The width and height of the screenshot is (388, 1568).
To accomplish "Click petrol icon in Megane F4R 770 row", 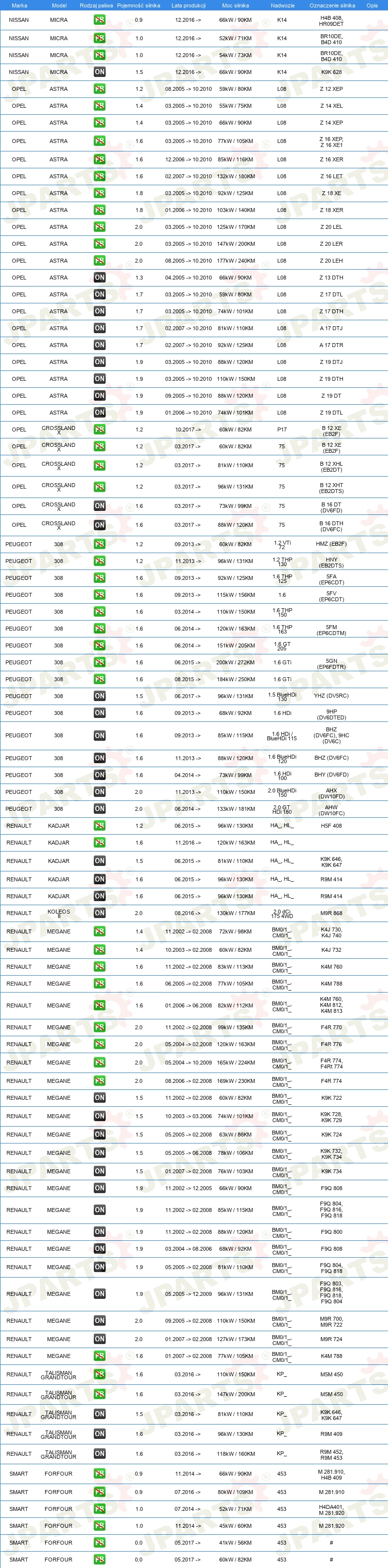I will click(99, 1027).
